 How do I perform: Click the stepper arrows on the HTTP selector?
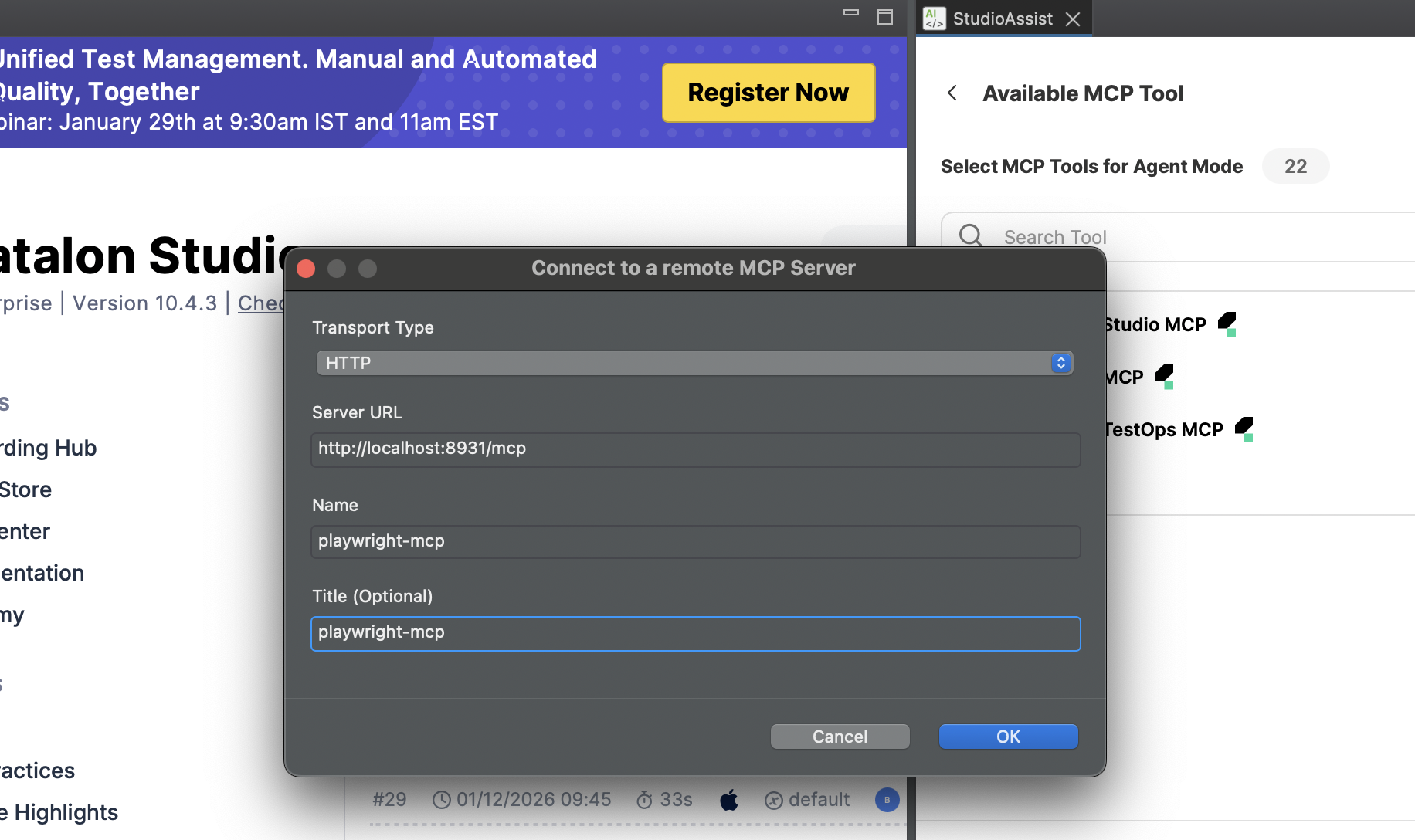click(x=1061, y=362)
